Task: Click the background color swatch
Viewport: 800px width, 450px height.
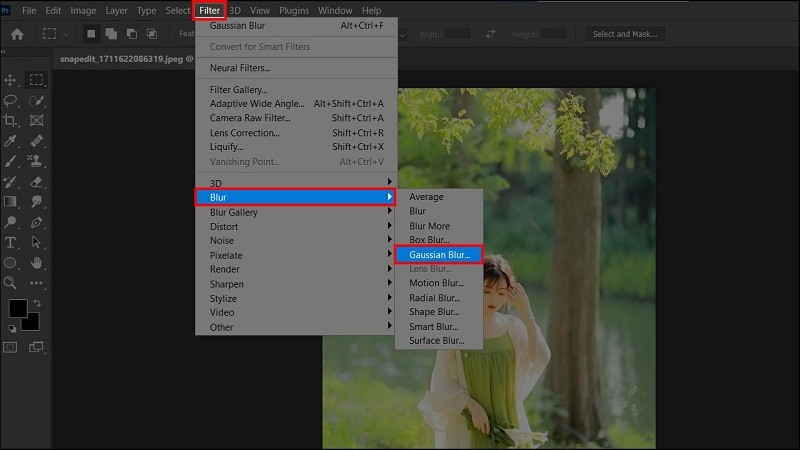Action: pos(32,324)
